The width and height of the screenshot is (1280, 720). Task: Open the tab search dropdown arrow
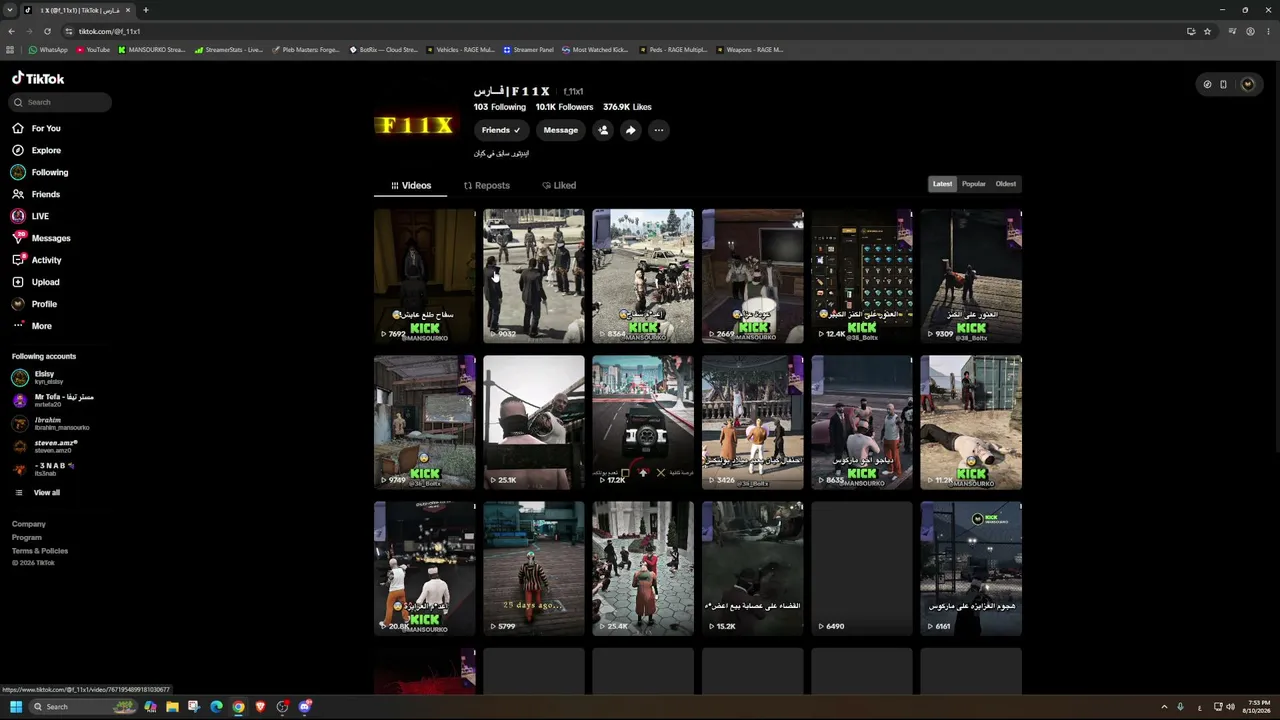click(12, 10)
